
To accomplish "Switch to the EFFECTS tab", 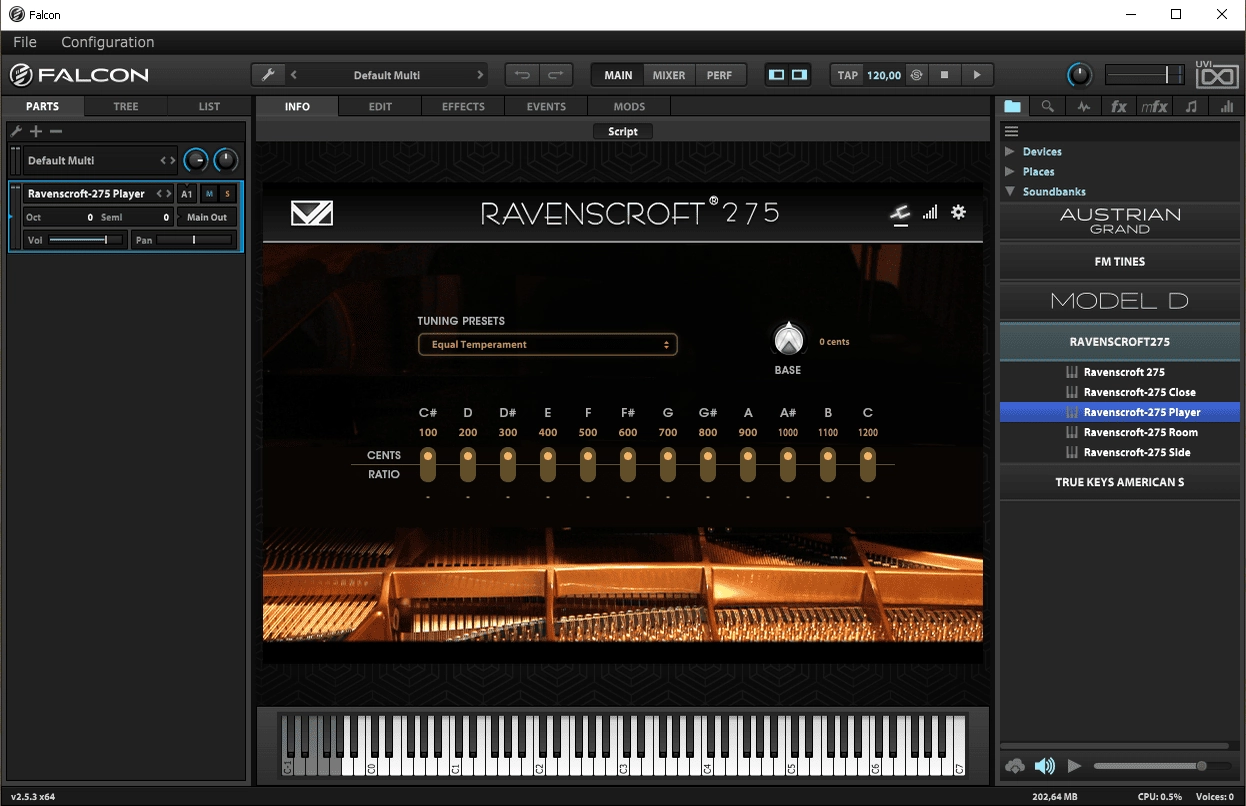I will coord(463,106).
